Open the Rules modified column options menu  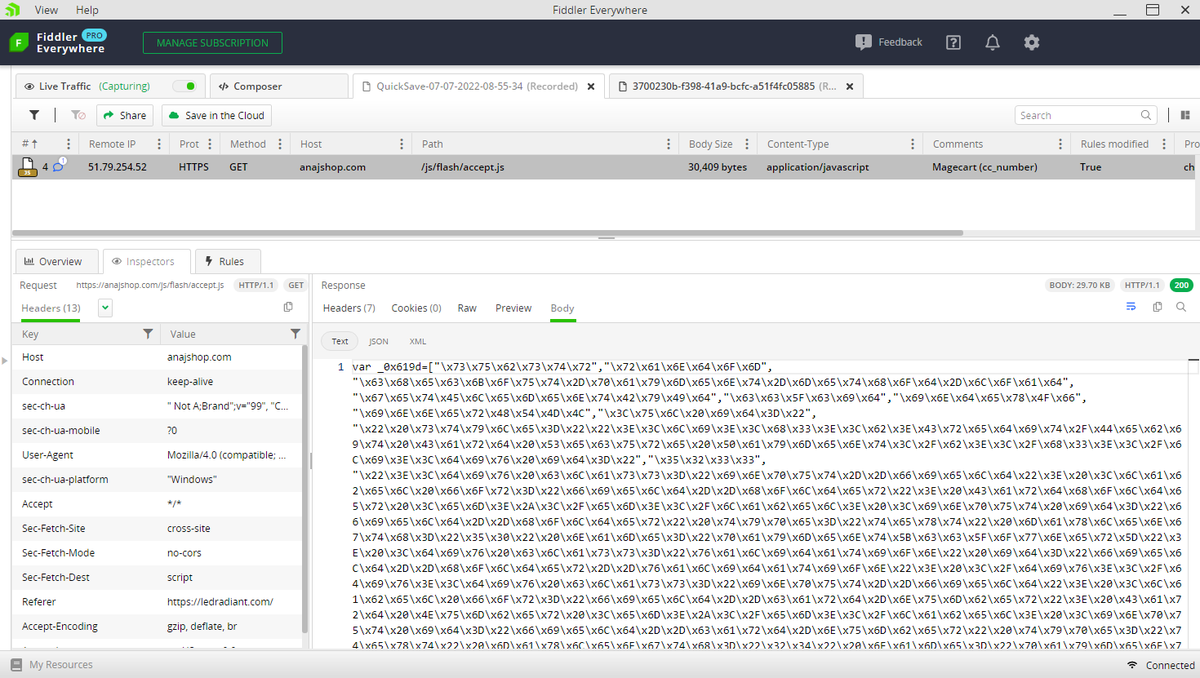1164,144
